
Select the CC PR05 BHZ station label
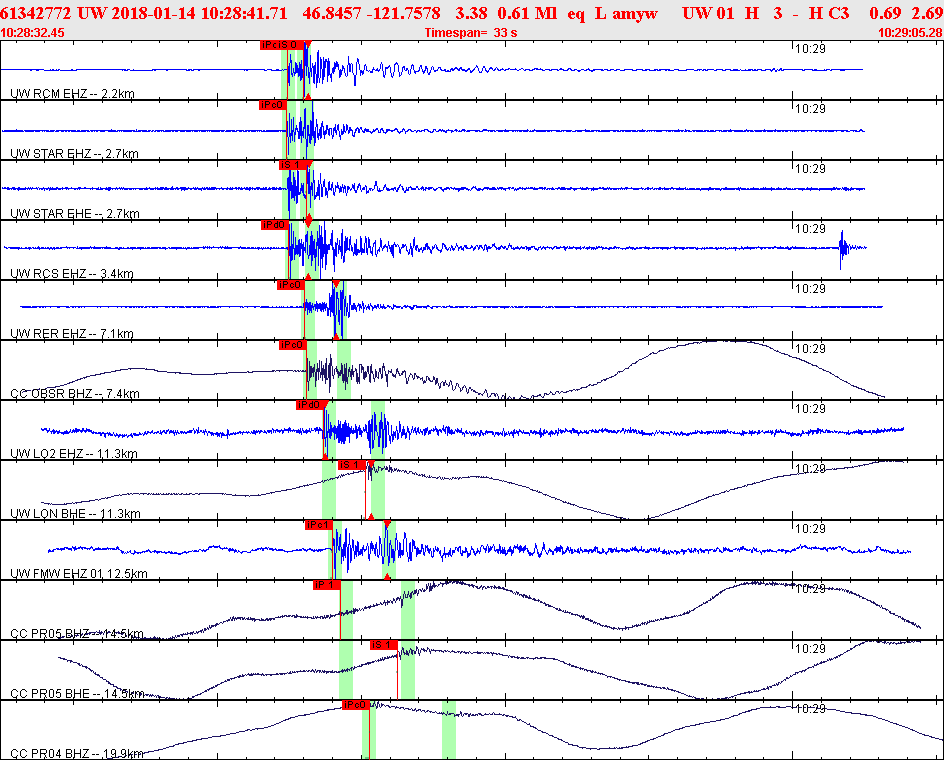(48, 631)
